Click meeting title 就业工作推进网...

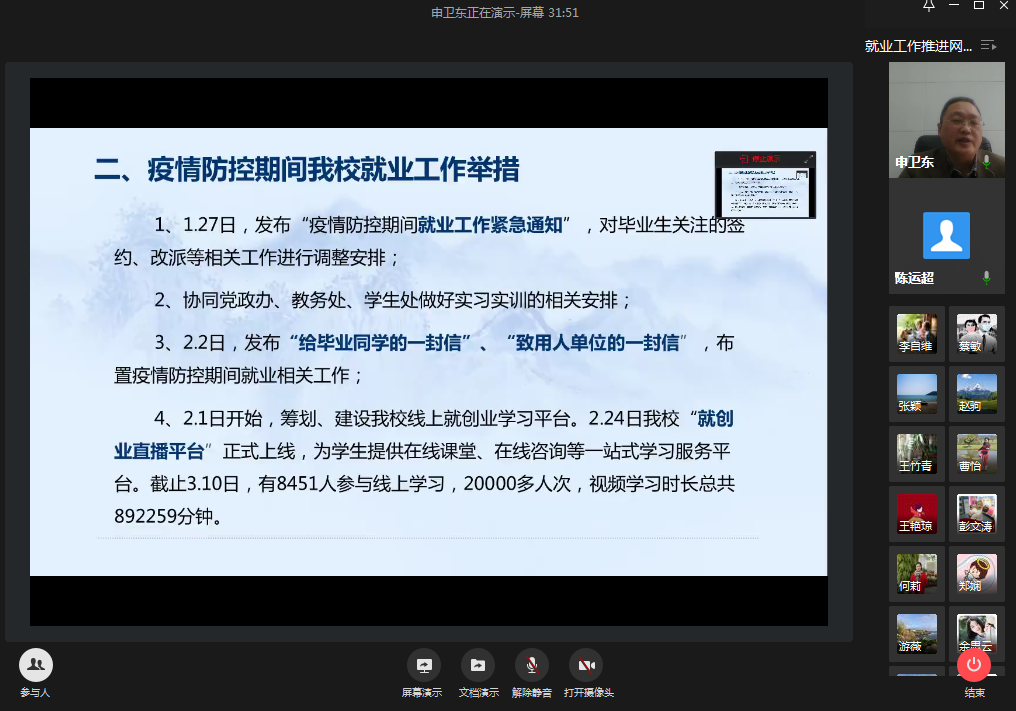click(x=918, y=46)
